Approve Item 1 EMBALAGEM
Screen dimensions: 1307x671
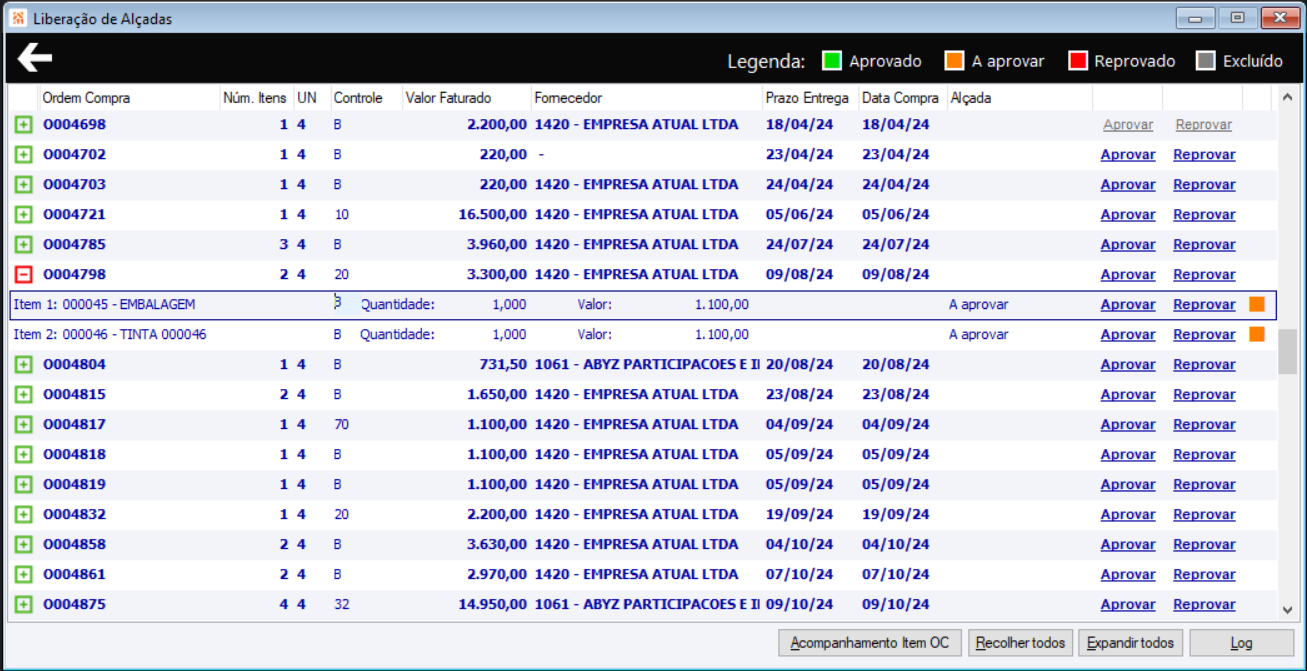click(x=1128, y=305)
